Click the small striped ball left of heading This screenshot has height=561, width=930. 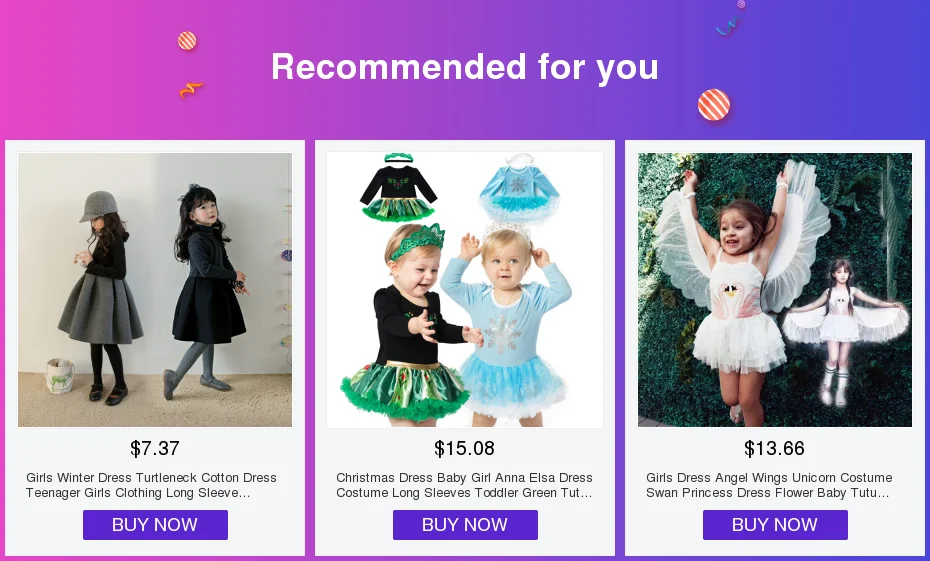point(187,41)
